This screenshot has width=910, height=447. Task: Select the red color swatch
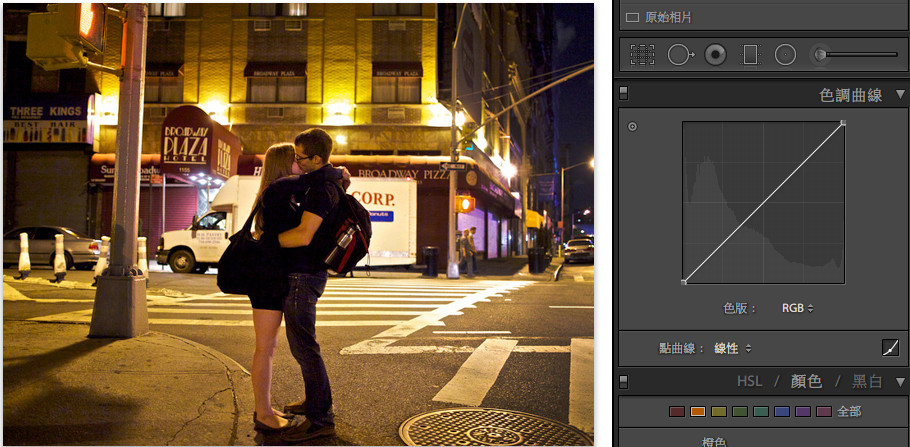[677, 412]
